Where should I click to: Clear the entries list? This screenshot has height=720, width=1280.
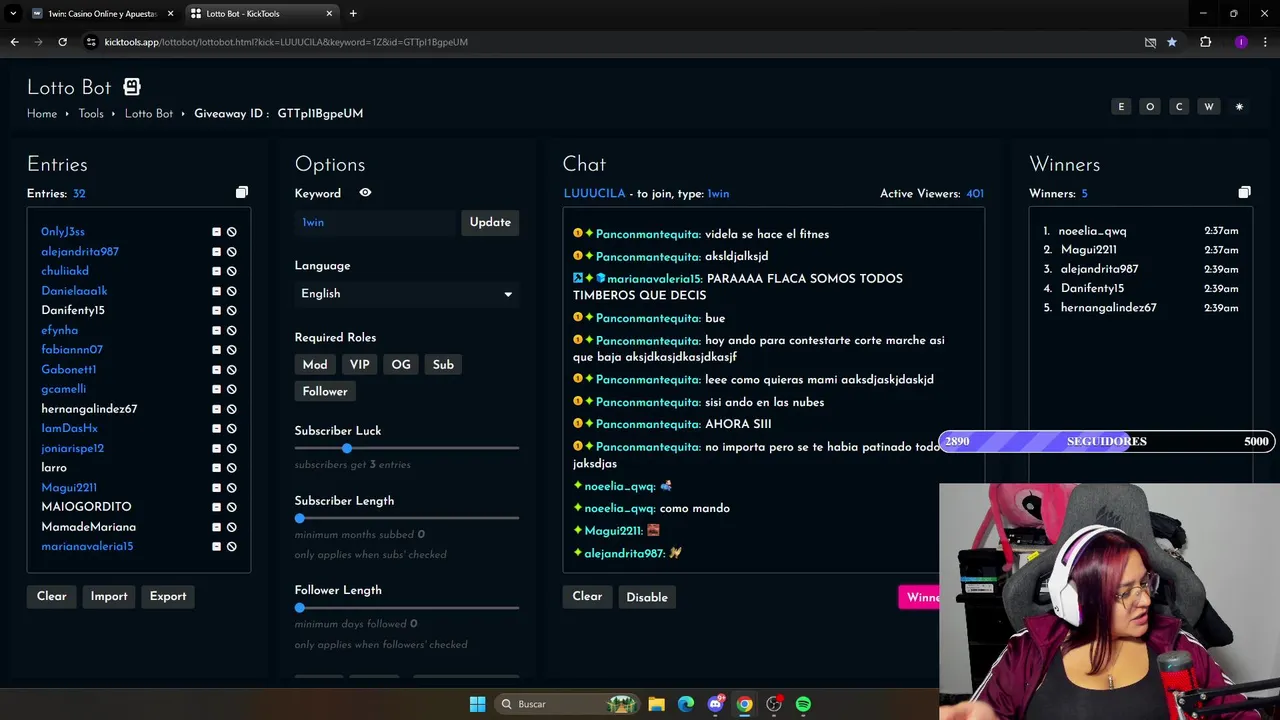pyautogui.click(x=52, y=596)
